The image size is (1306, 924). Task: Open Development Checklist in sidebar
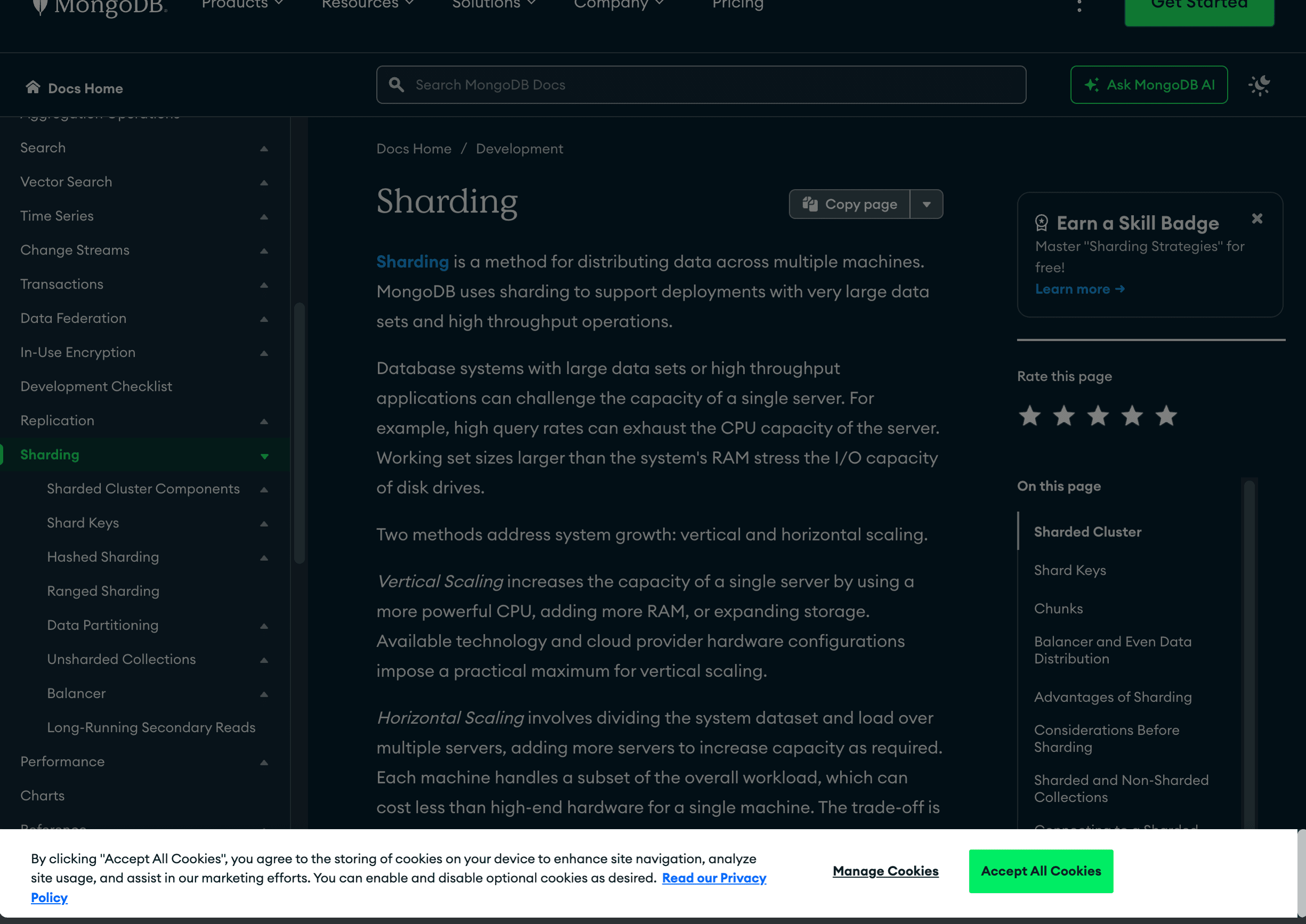pos(96,386)
